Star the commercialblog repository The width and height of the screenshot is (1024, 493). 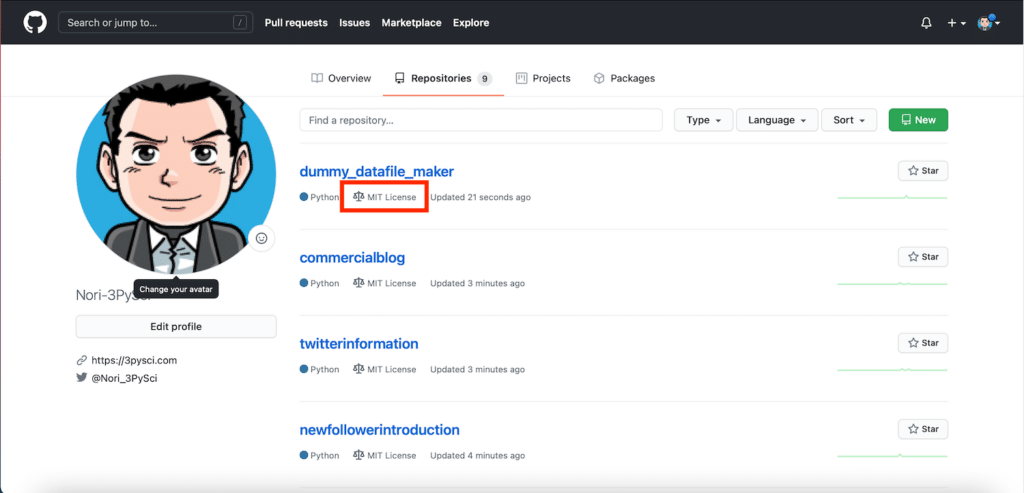(923, 257)
